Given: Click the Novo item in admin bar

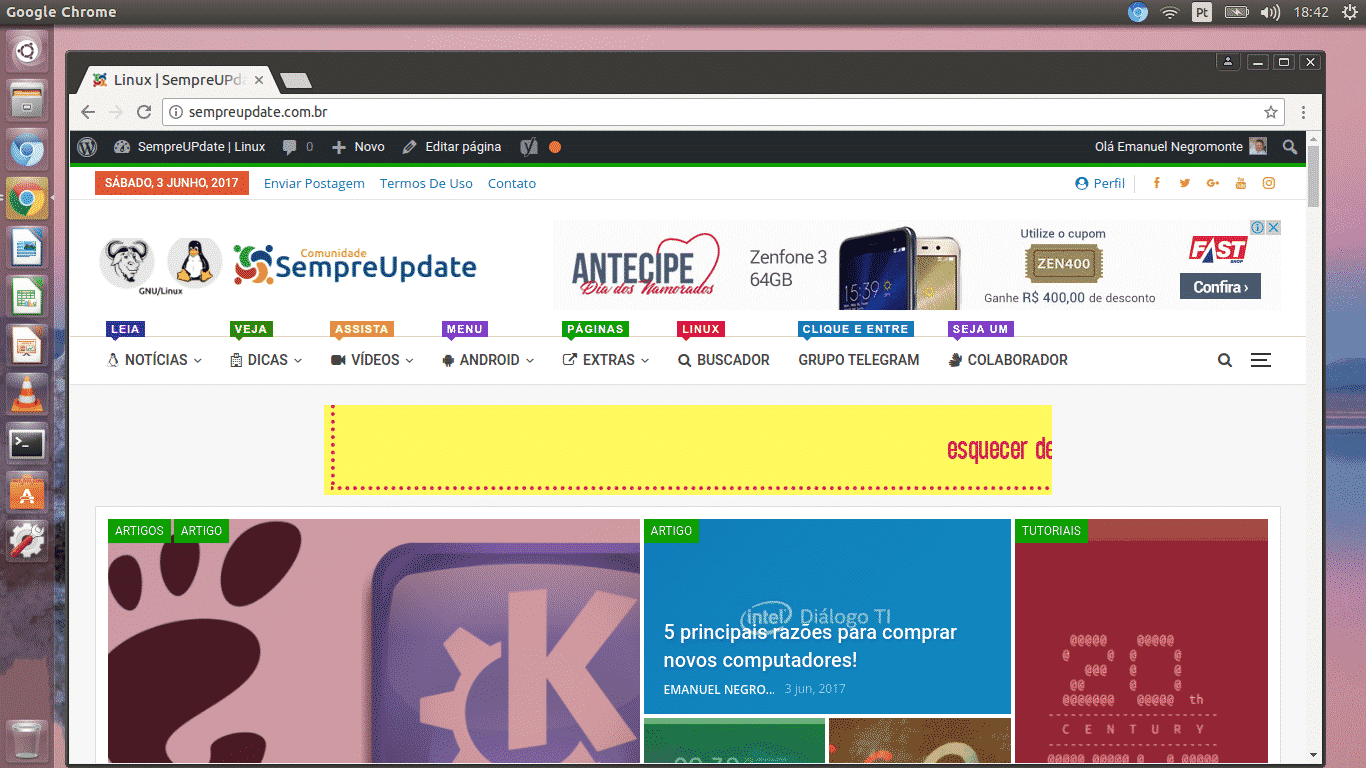Looking at the screenshot, I should pyautogui.click(x=358, y=147).
